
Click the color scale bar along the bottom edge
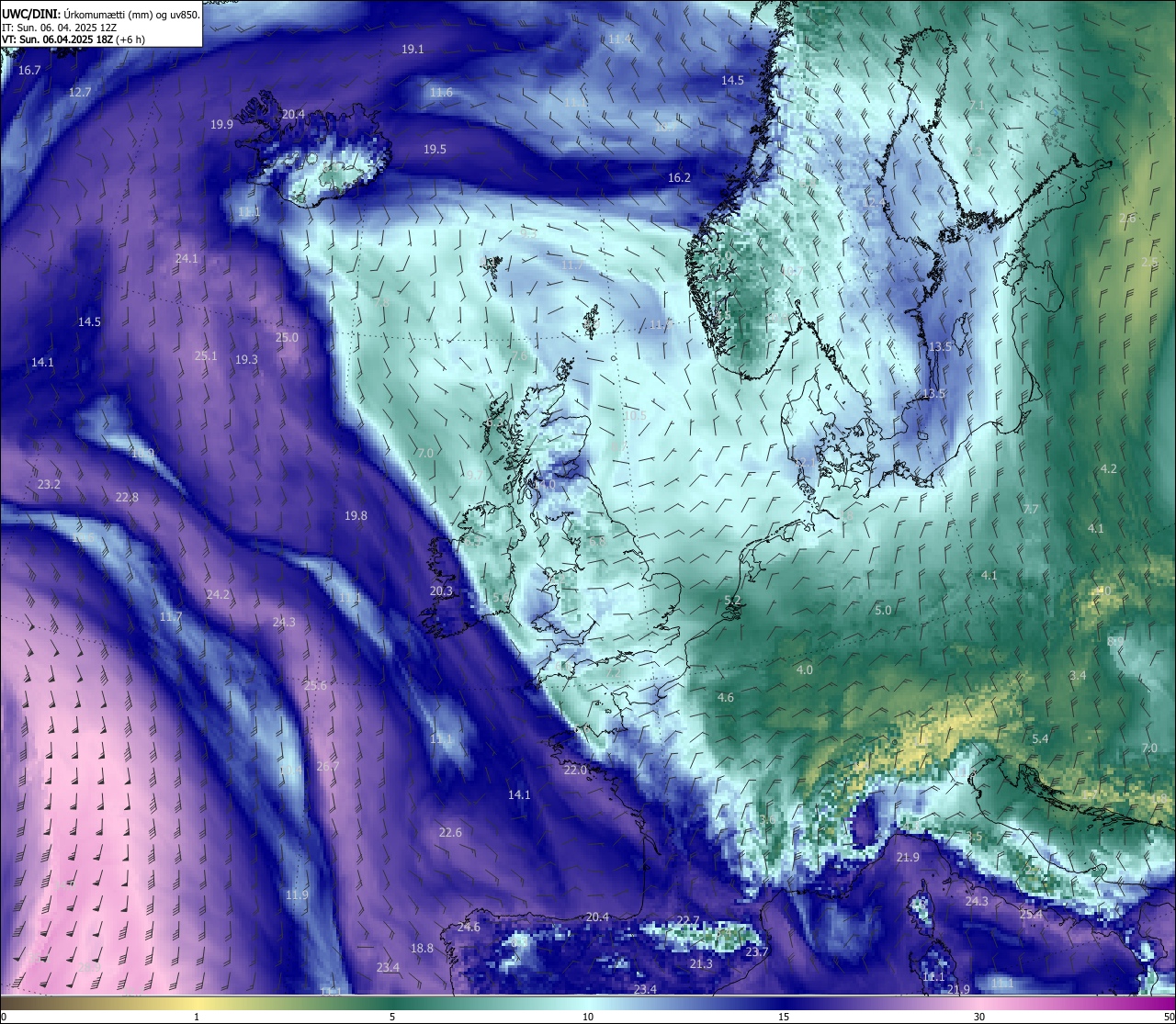coord(588,1003)
